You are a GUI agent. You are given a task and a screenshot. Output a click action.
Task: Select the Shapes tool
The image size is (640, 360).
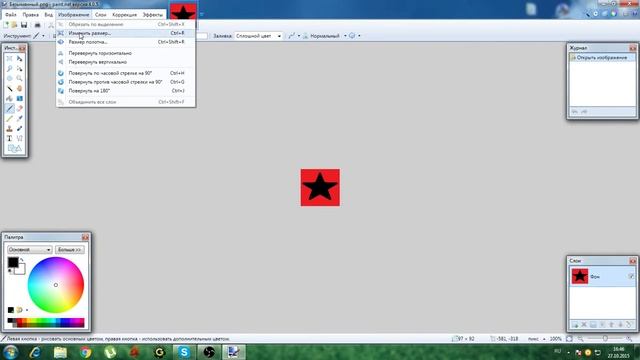pyautogui.click(x=14, y=149)
